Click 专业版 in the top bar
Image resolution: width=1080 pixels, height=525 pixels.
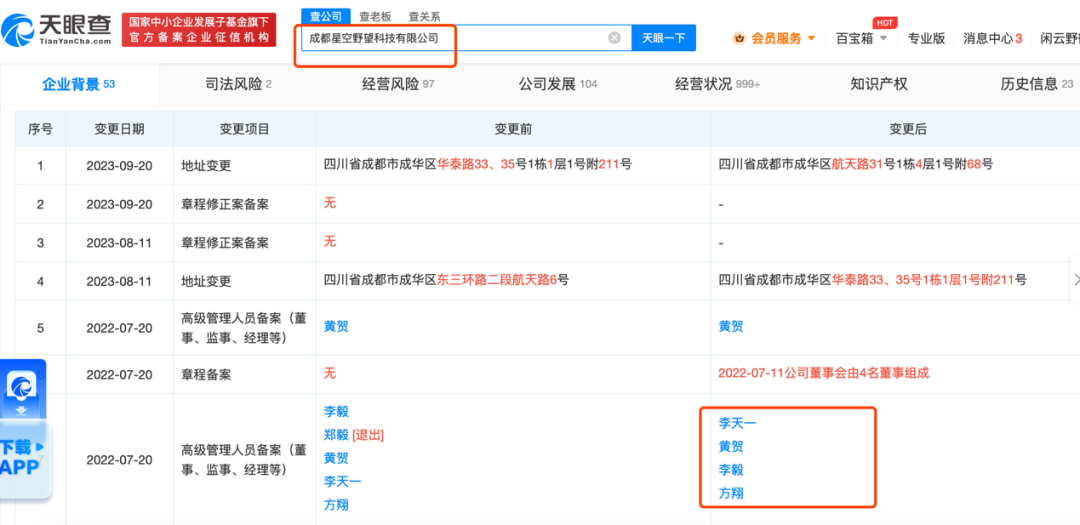[926, 38]
